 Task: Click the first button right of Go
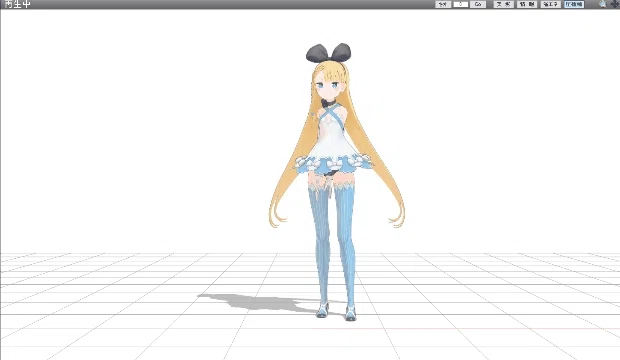click(x=504, y=4)
